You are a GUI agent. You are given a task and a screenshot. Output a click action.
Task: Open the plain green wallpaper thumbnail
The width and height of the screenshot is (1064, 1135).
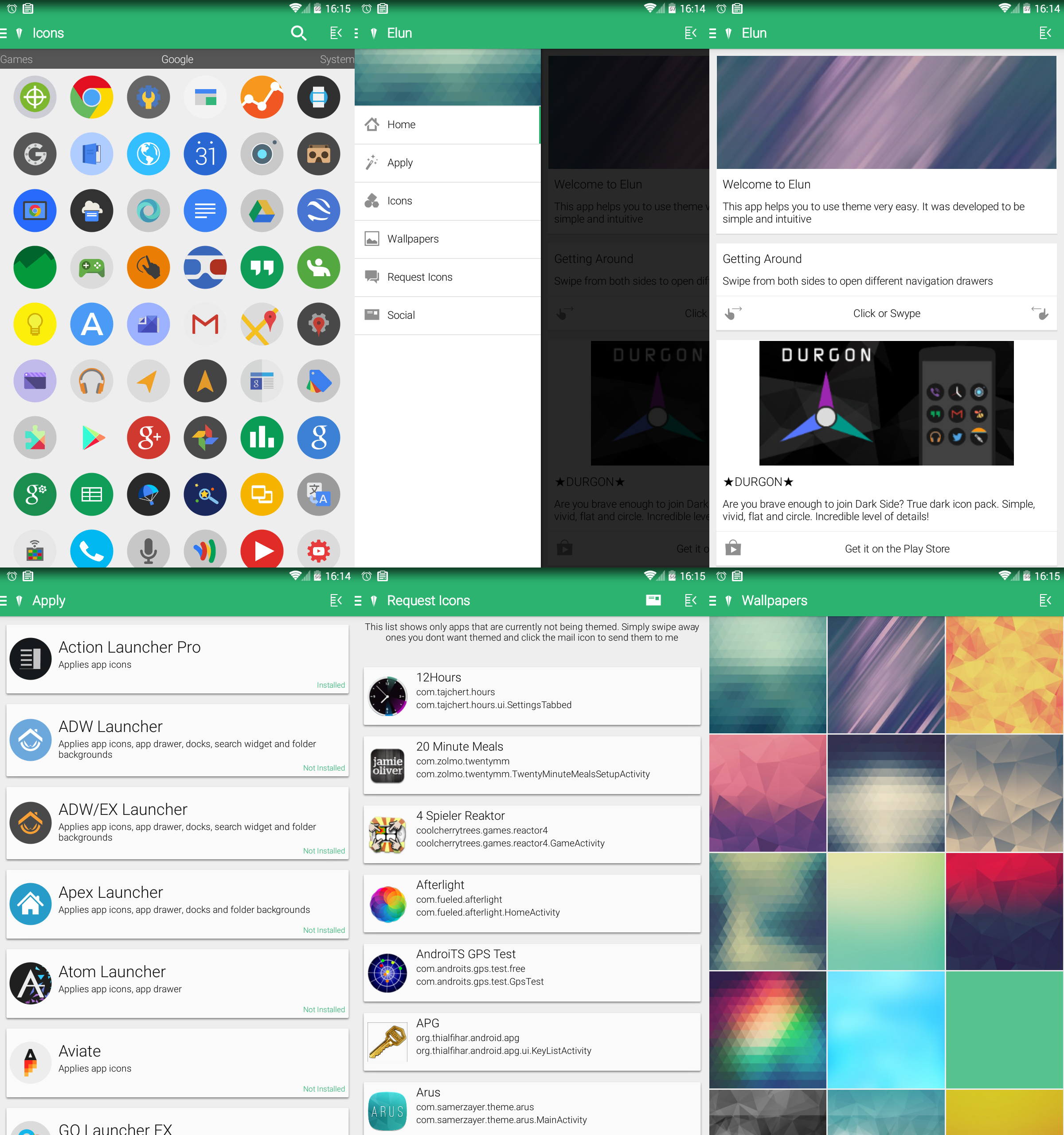pyautogui.click(x=1005, y=1030)
